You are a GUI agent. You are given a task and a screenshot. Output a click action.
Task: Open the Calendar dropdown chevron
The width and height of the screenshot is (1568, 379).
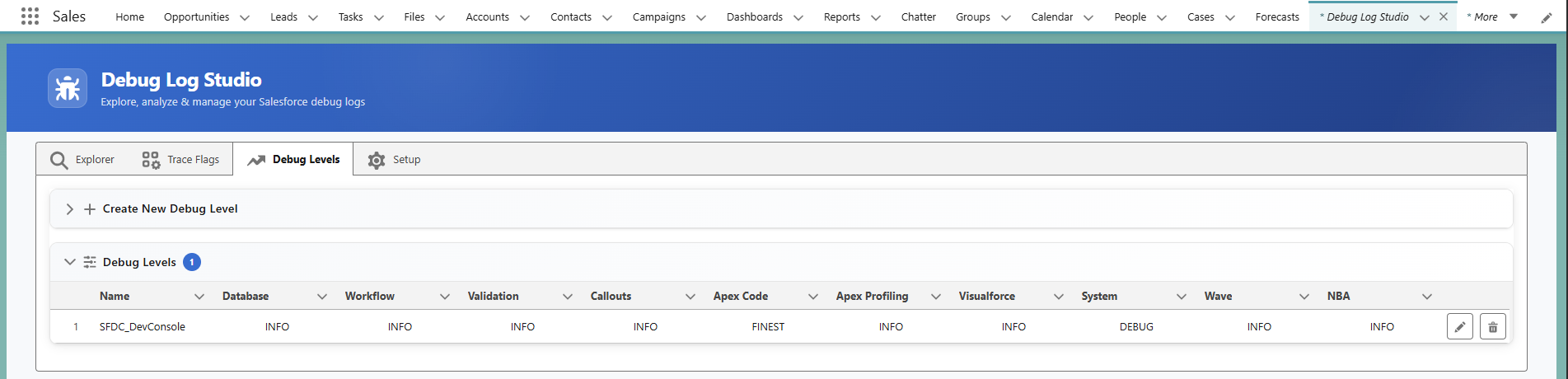pyautogui.click(x=1088, y=17)
